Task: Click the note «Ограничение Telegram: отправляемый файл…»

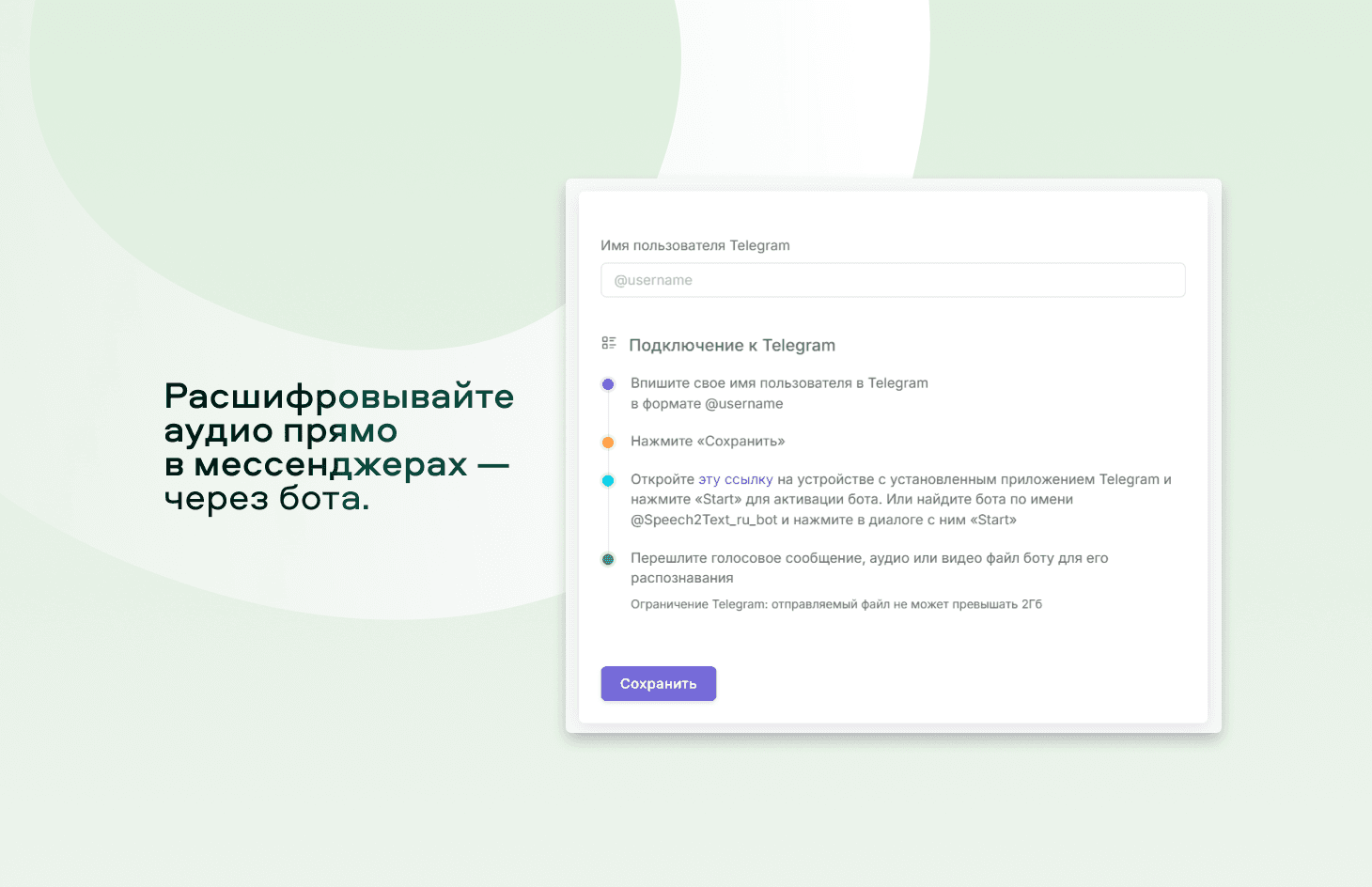Action: coord(836,604)
